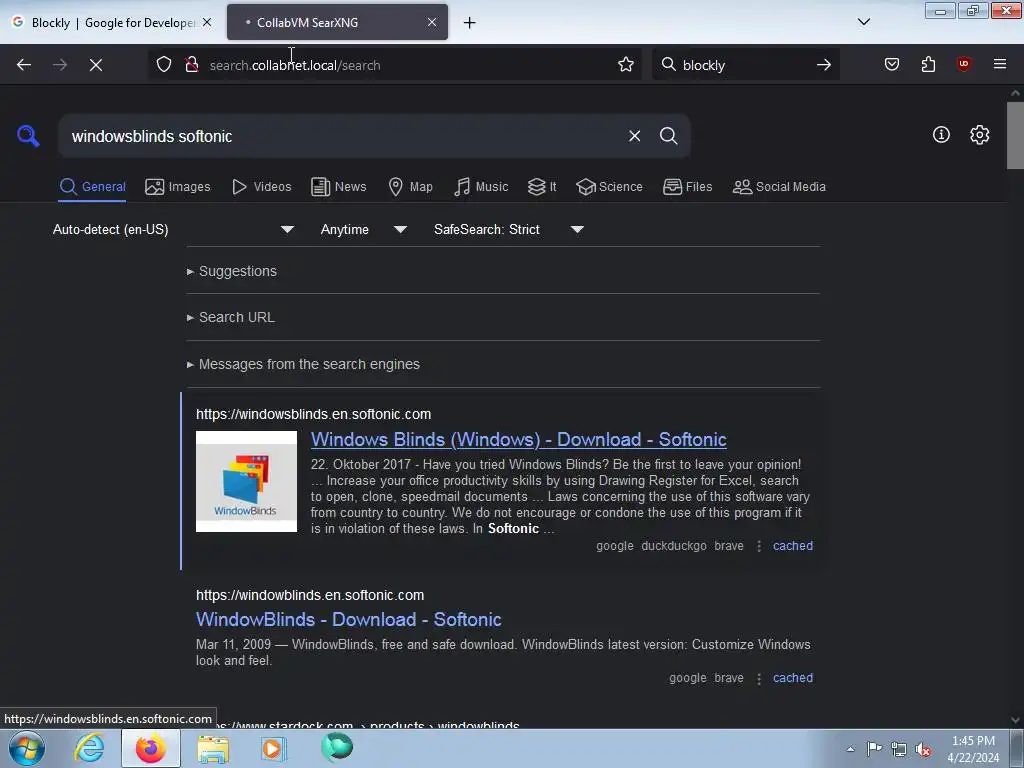Open the uBlock Origin extension icon
The height and width of the screenshot is (768, 1024).
[x=963, y=64]
